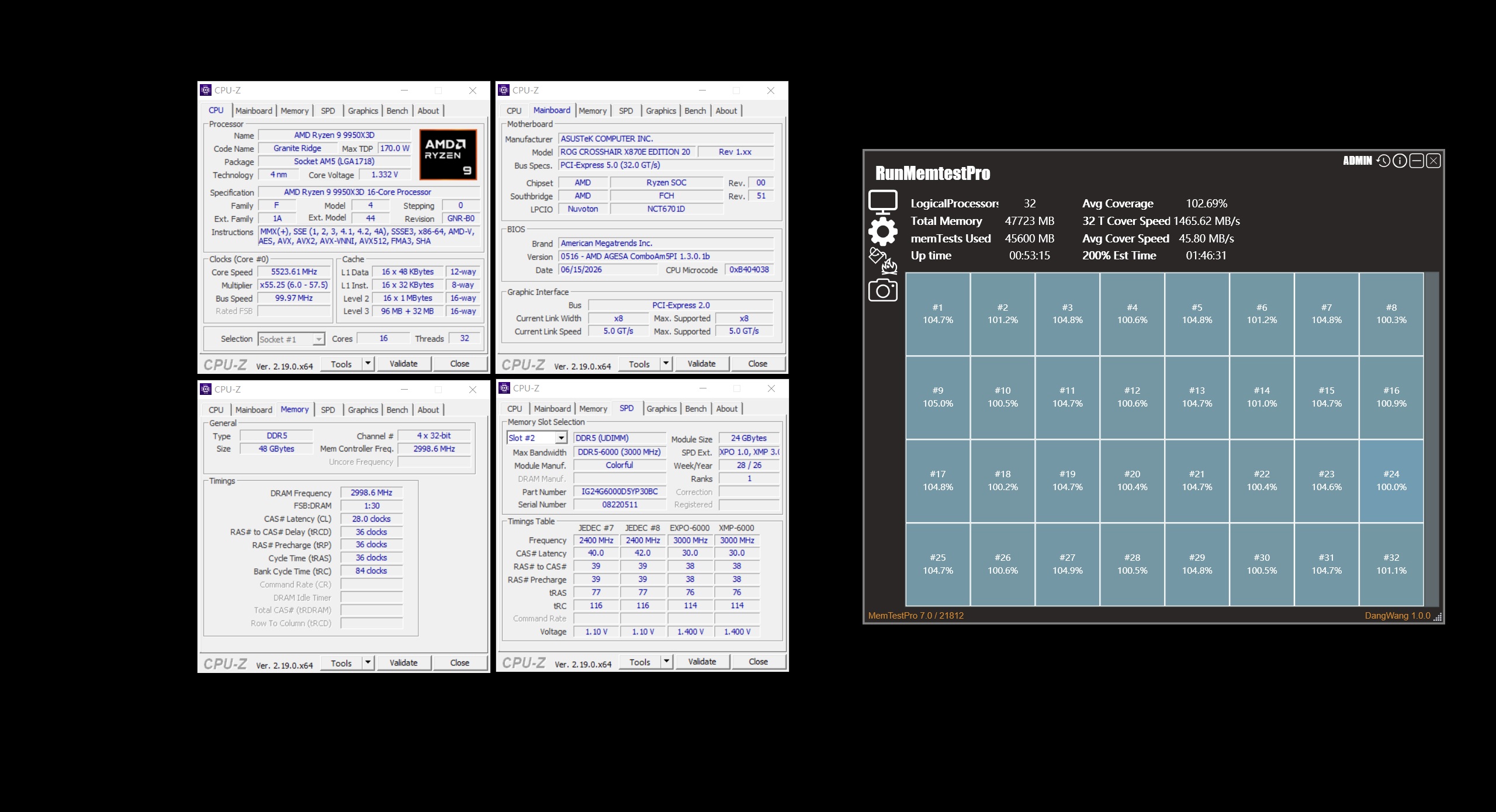This screenshot has width=1496, height=812.
Task: Click Close button in CPU window
Action: tap(460, 363)
